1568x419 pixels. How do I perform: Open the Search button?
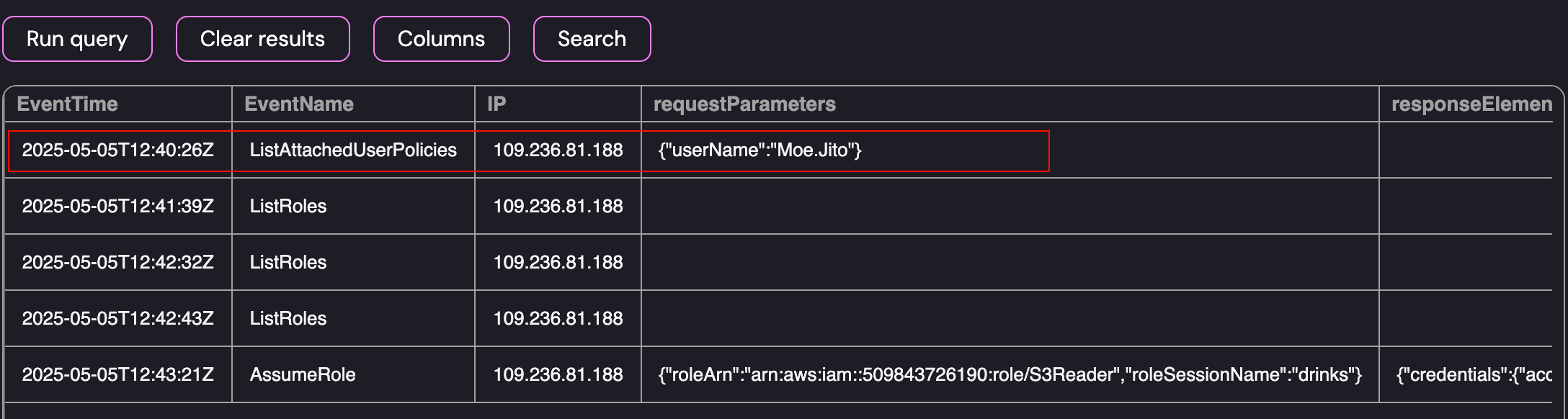(x=592, y=39)
